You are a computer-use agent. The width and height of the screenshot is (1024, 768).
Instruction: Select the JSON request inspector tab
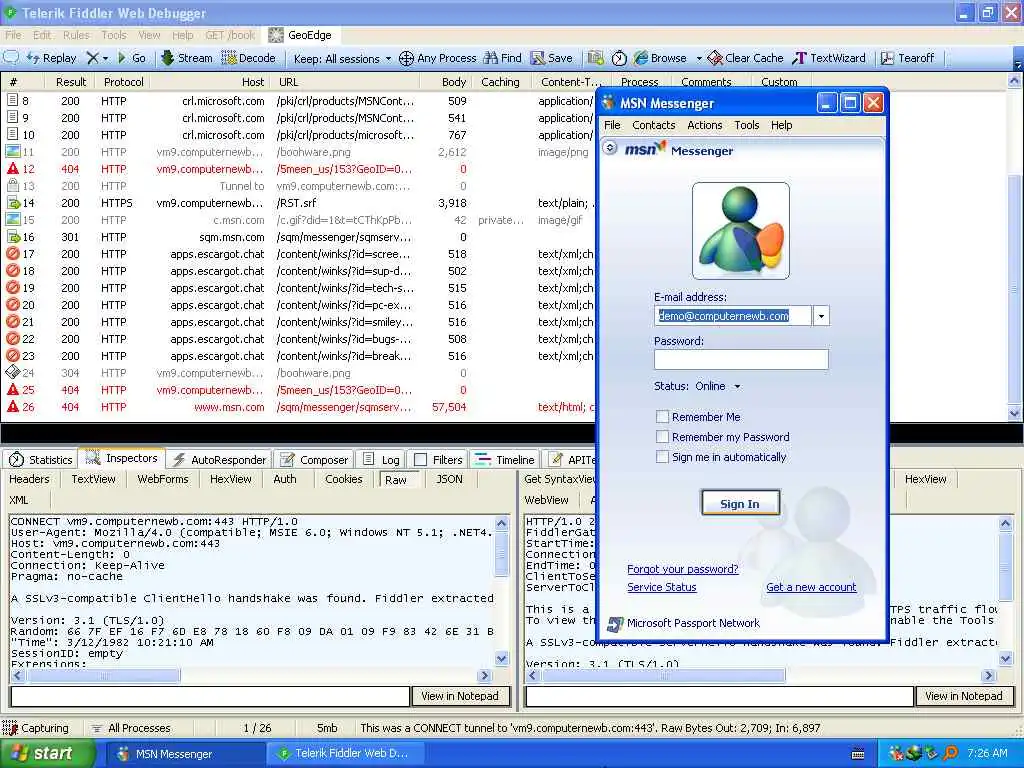(449, 479)
